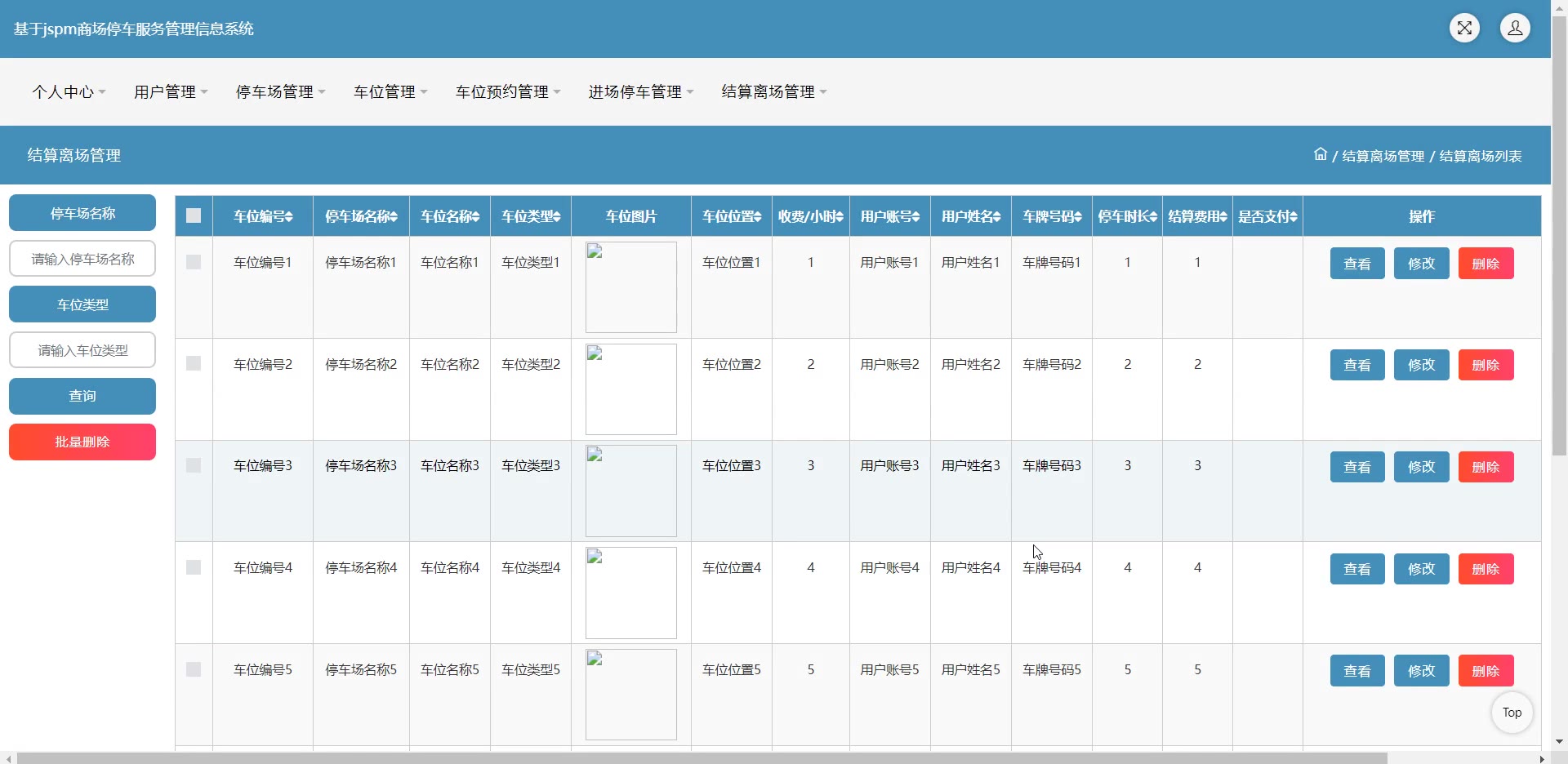Sort by 用户账号 column header
This screenshot has height=764, width=1568.
[x=890, y=216]
